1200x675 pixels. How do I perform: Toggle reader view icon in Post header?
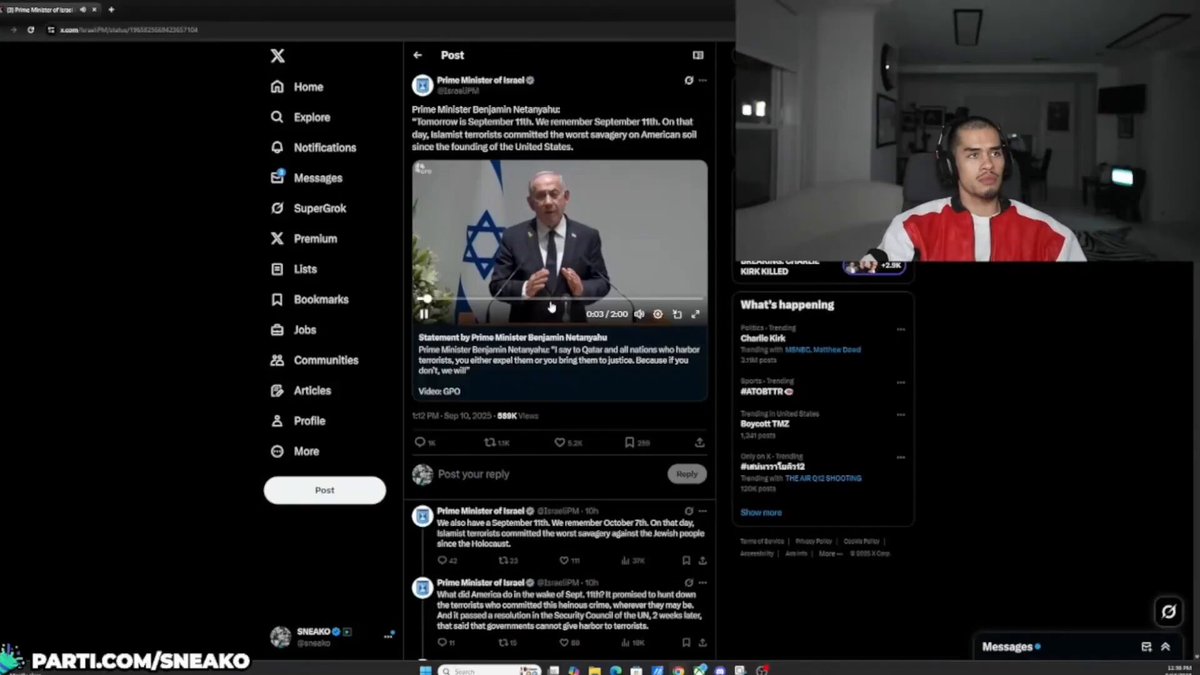(698, 55)
